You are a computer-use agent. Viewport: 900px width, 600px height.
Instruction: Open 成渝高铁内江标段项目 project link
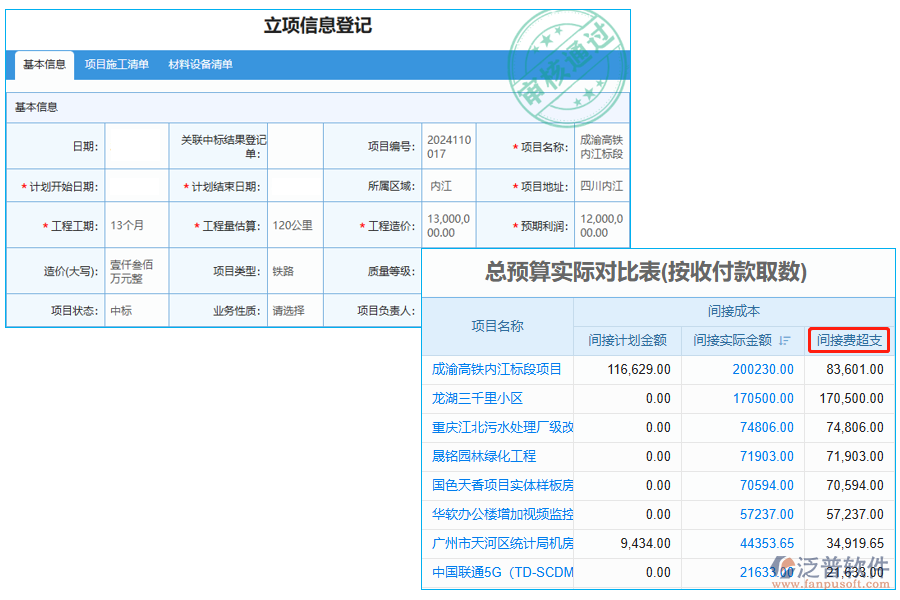498,369
